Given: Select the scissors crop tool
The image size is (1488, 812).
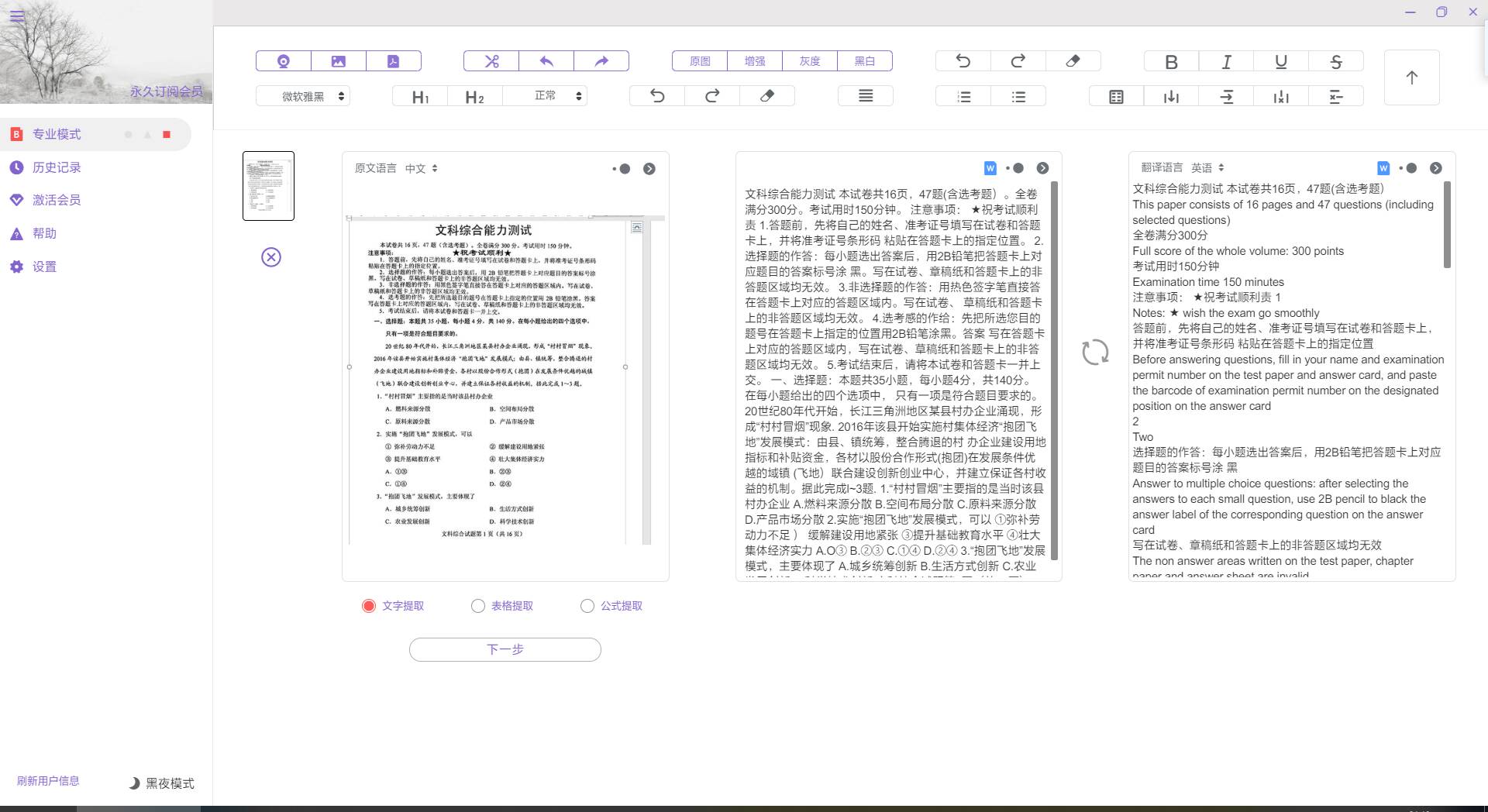Looking at the screenshot, I should tap(491, 61).
